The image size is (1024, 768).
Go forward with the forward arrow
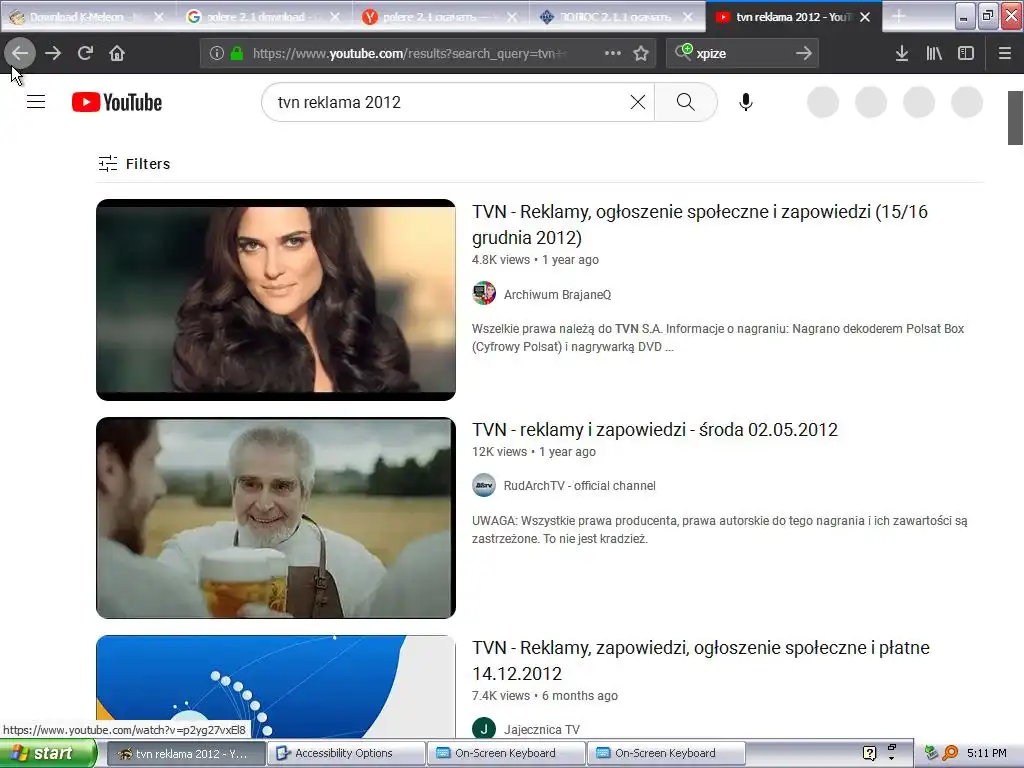click(53, 53)
